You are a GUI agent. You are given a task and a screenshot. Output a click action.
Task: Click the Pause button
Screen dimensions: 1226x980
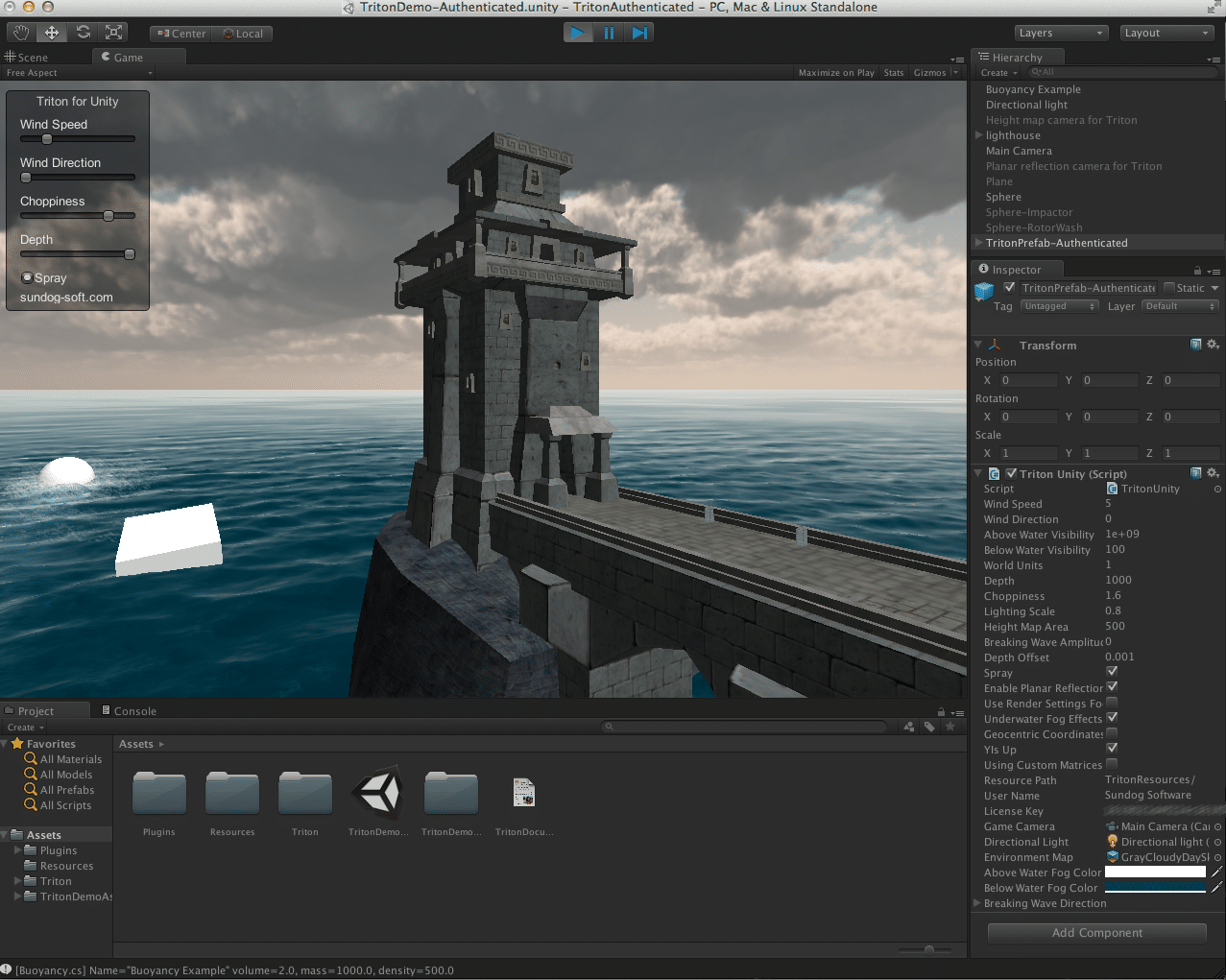pos(609,33)
